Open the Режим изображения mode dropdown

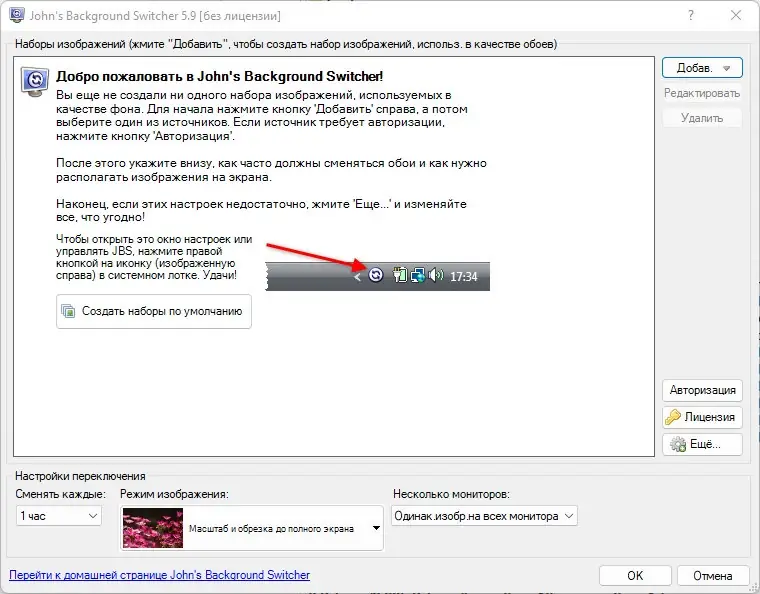pos(252,528)
